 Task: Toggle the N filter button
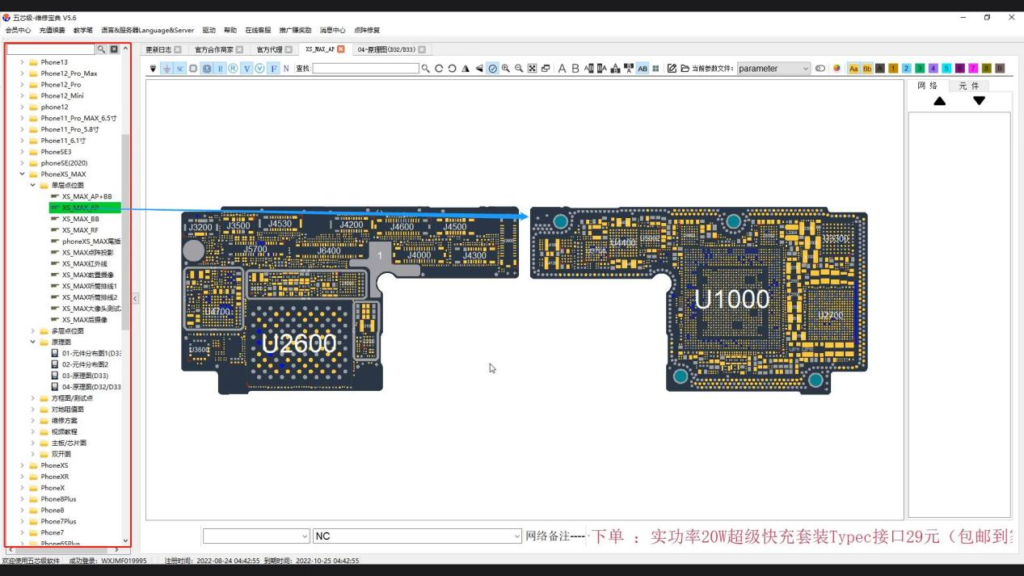point(286,69)
